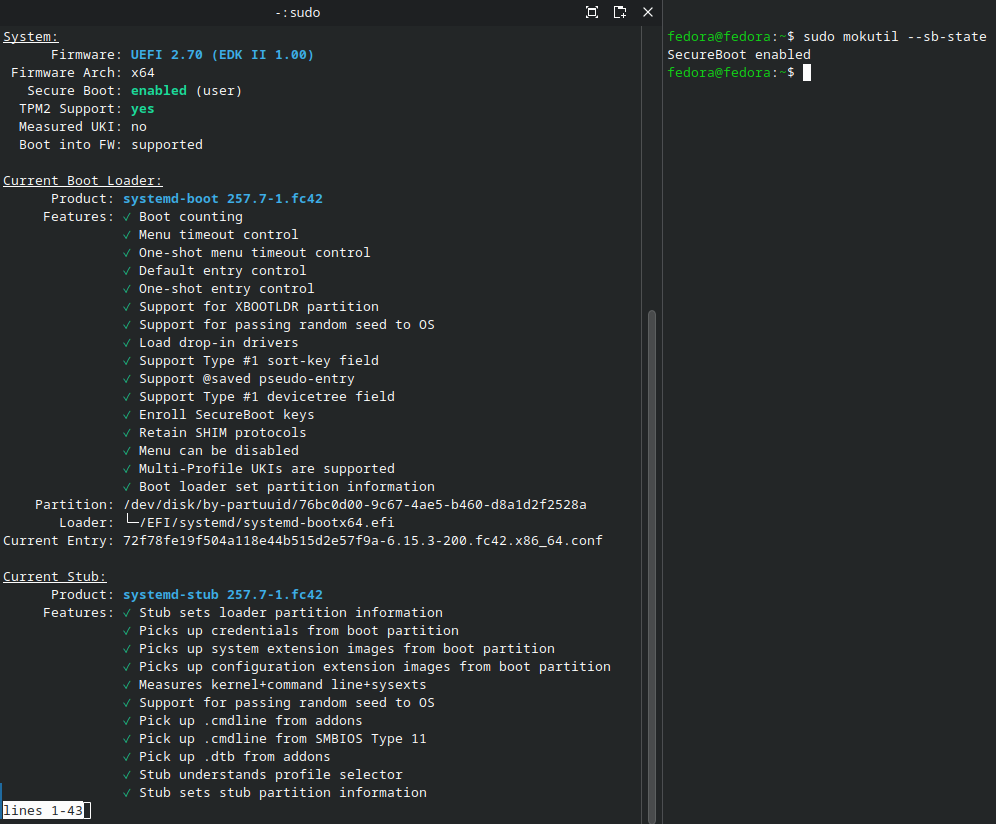Screen dimensions: 996x824
Task: Click "Pick up .dtb from addons" line
Action: point(234,757)
